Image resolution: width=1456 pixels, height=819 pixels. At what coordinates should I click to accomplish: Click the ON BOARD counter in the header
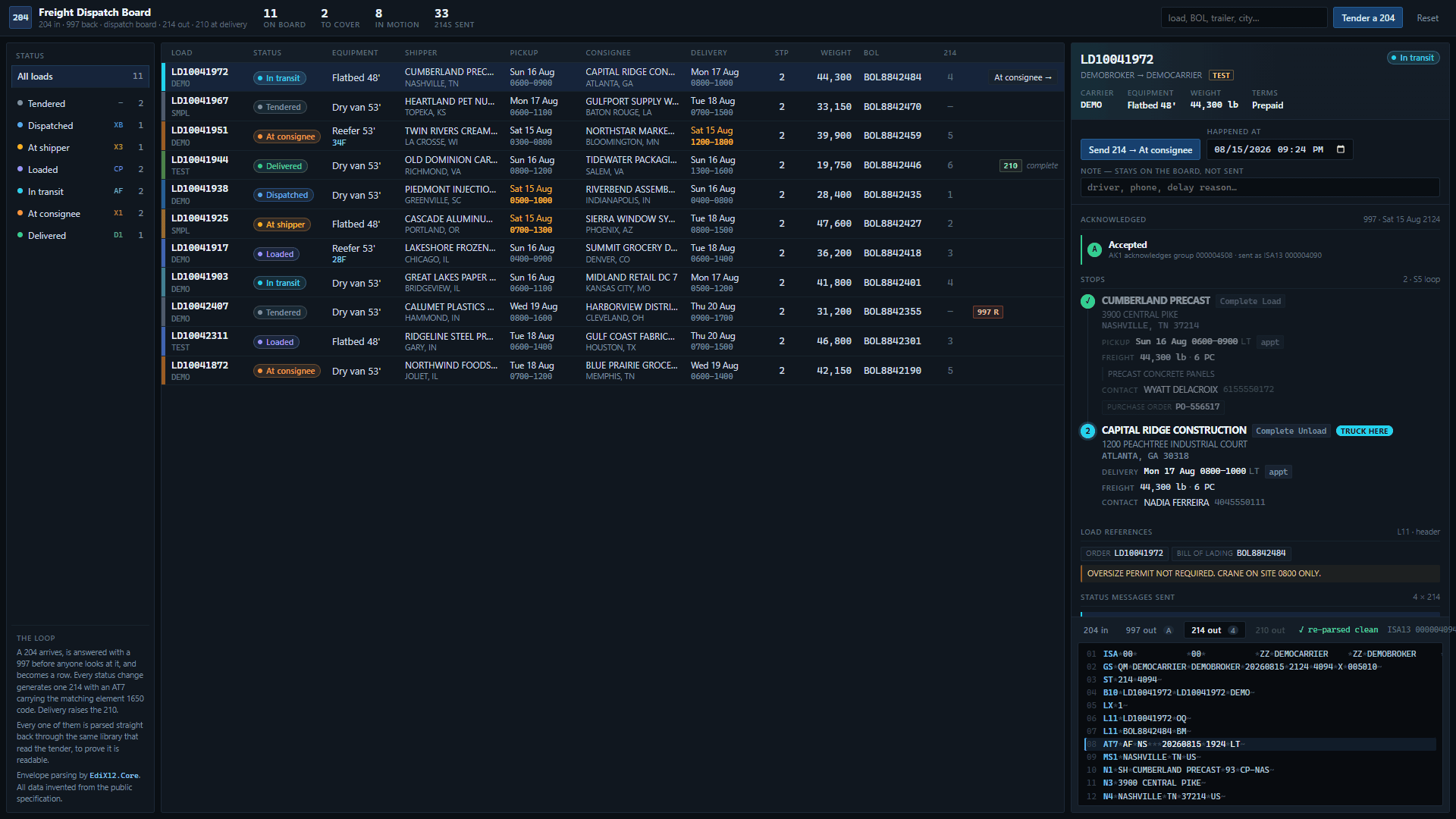[x=284, y=18]
